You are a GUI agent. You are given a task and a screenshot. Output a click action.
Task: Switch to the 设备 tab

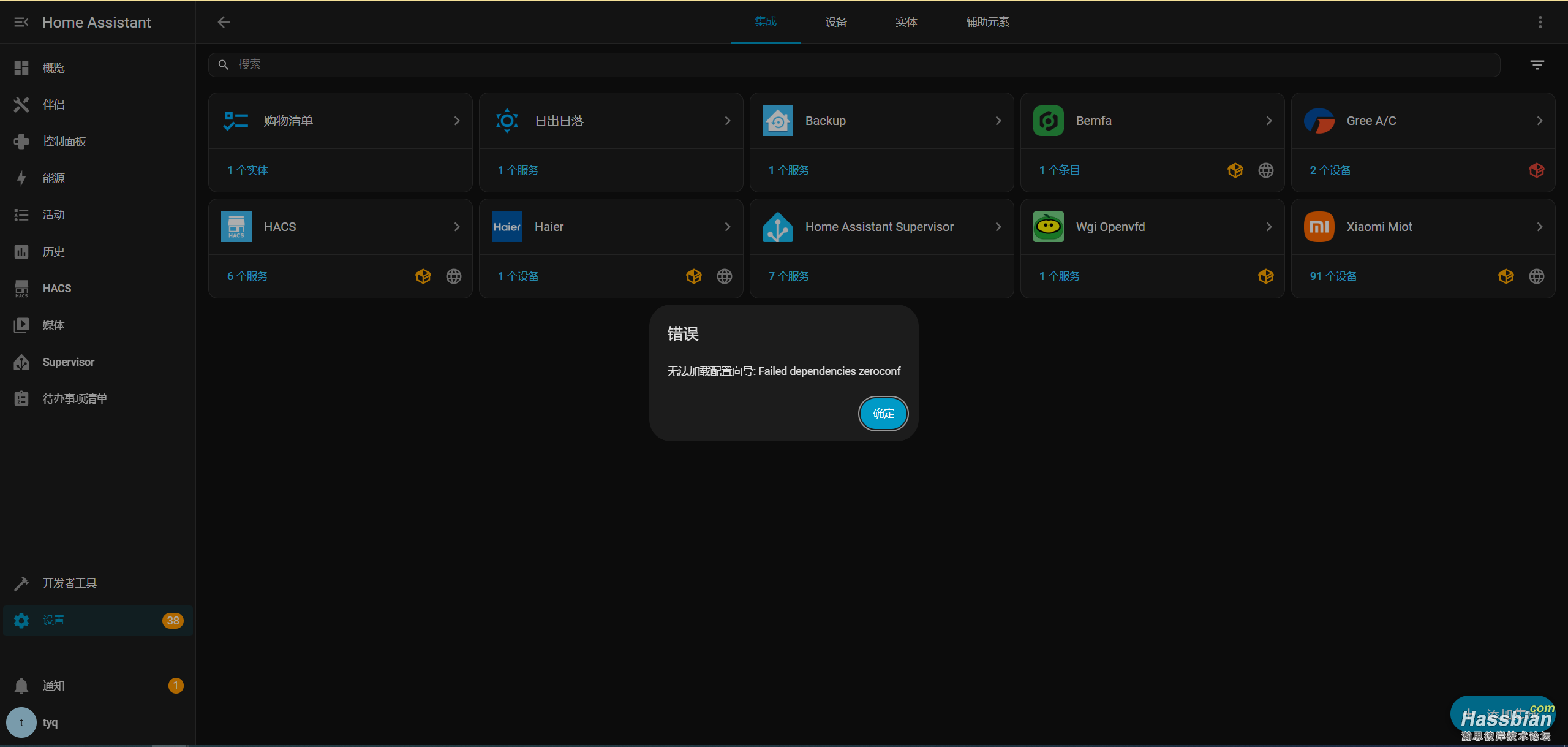pyautogui.click(x=835, y=22)
